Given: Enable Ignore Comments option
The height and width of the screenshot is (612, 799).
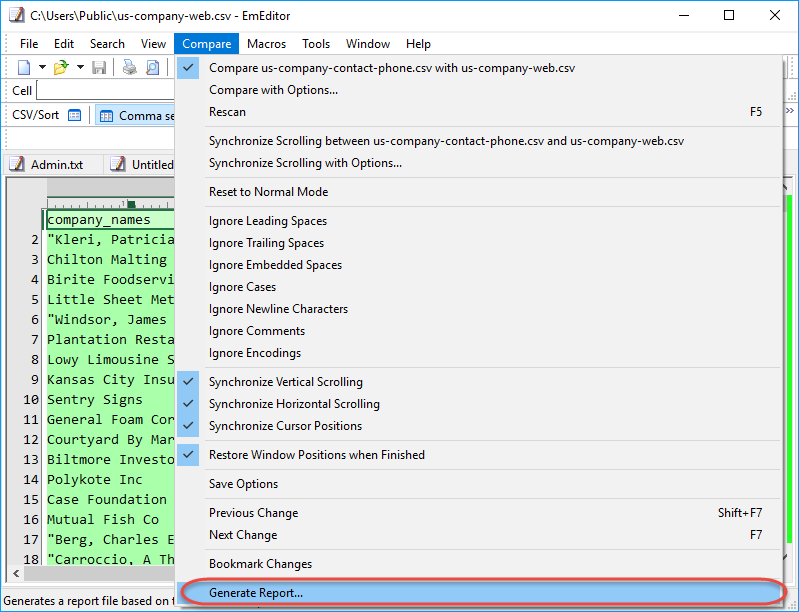Looking at the screenshot, I should 478,330.
